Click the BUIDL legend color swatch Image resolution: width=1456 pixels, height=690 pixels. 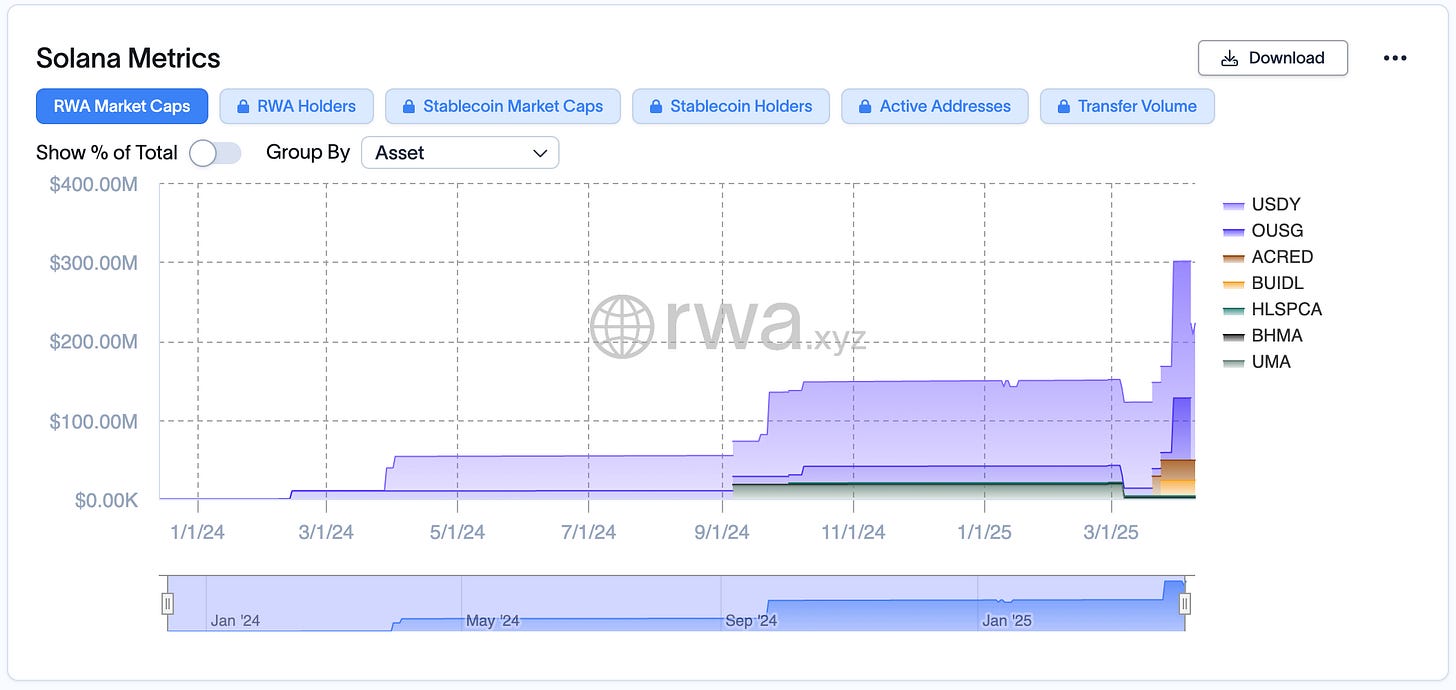pyautogui.click(x=1233, y=284)
